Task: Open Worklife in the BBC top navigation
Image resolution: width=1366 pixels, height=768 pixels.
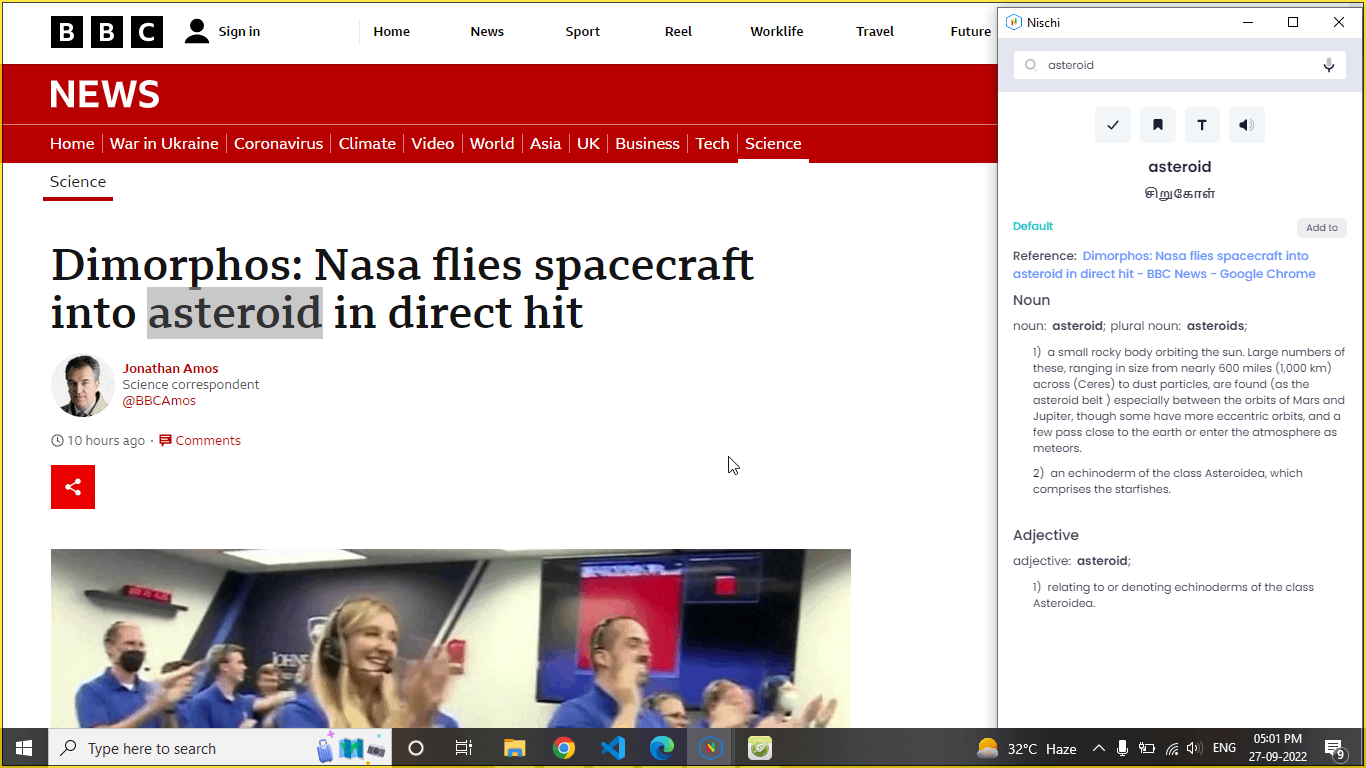Action: (777, 32)
